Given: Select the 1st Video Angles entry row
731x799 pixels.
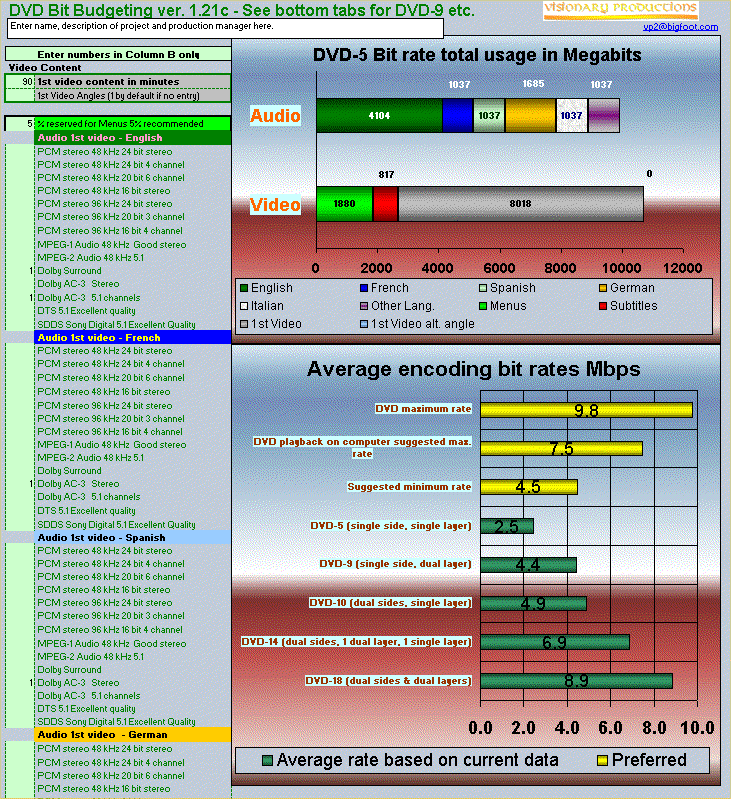Looking at the screenshot, I should (118, 95).
